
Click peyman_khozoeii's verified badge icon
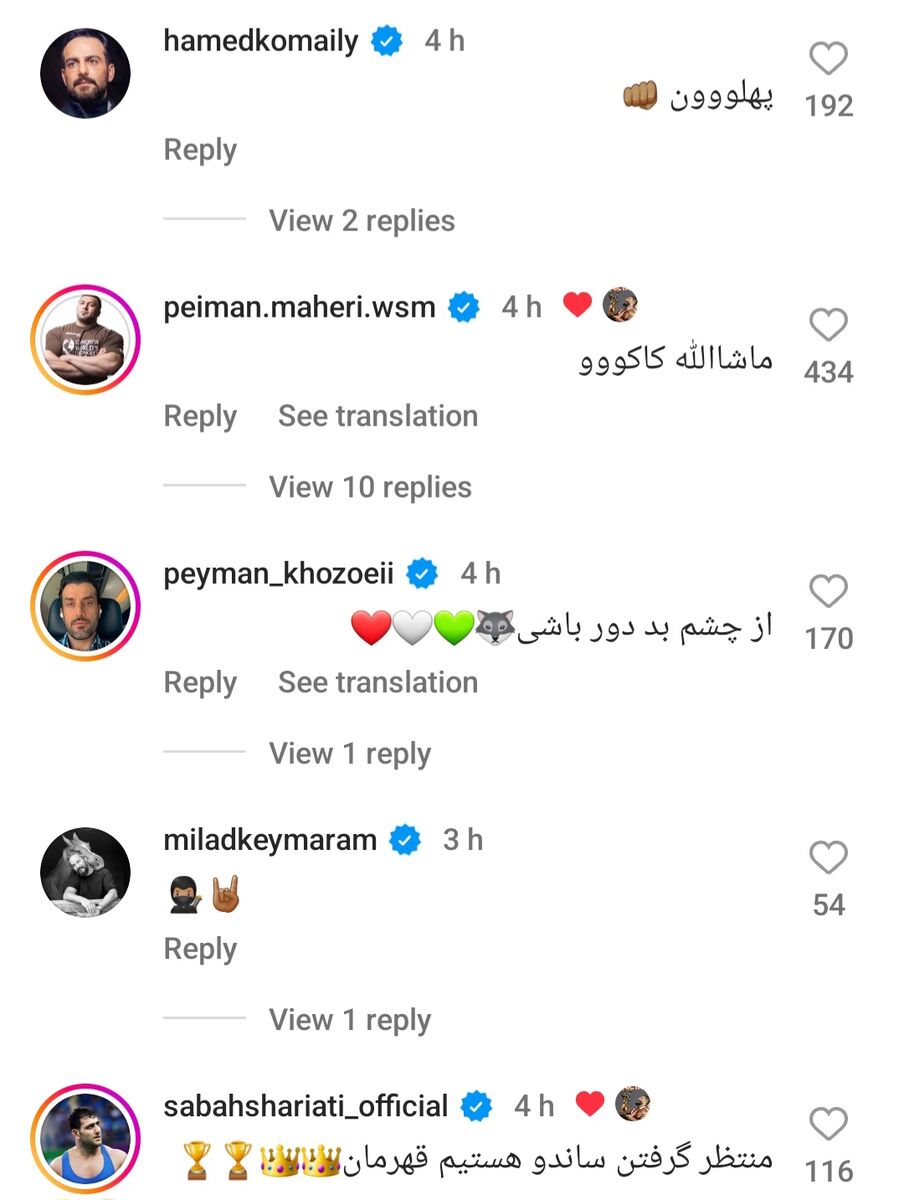point(423,573)
